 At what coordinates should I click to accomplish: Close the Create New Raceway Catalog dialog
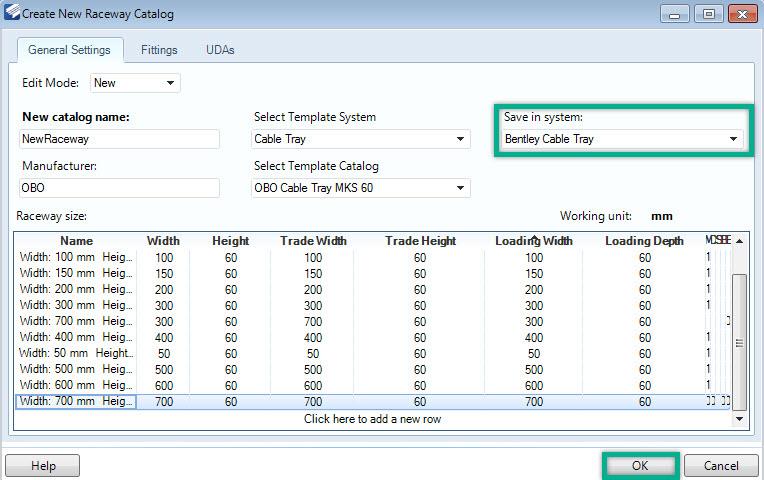(742, 14)
